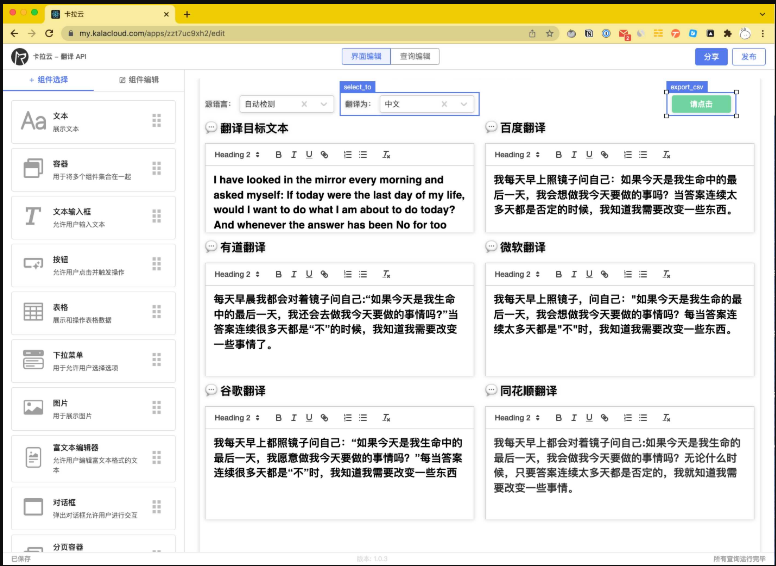Click underline icon in 翻译目标文本 editor
This screenshot has height=566, width=776.
[309, 155]
